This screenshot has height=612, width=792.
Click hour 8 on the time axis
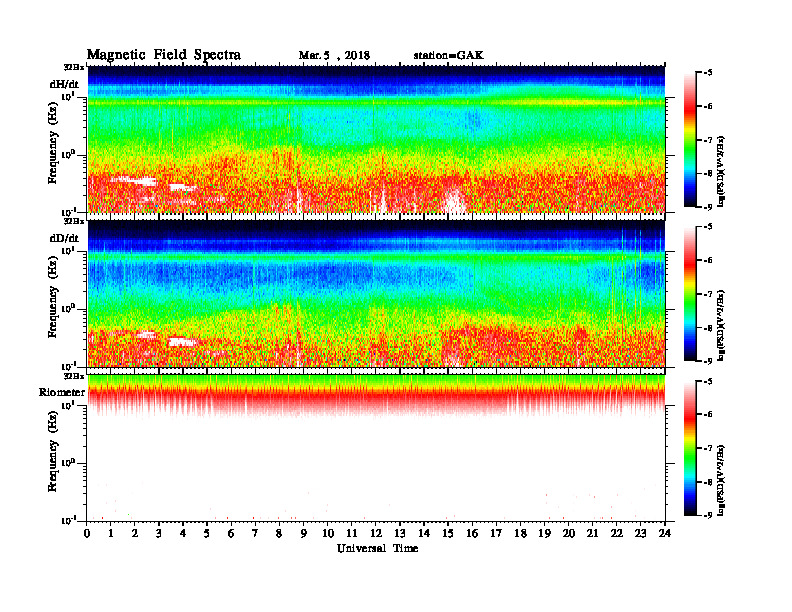pos(279,534)
